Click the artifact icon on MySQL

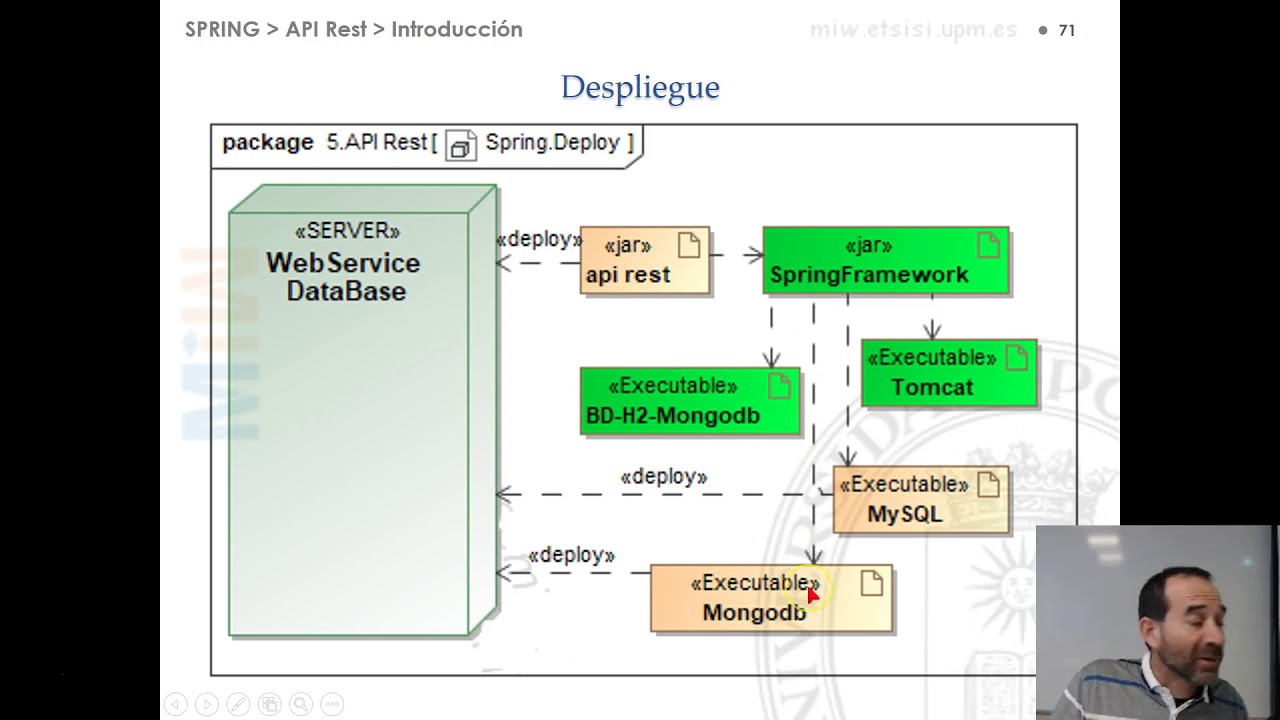click(988, 485)
